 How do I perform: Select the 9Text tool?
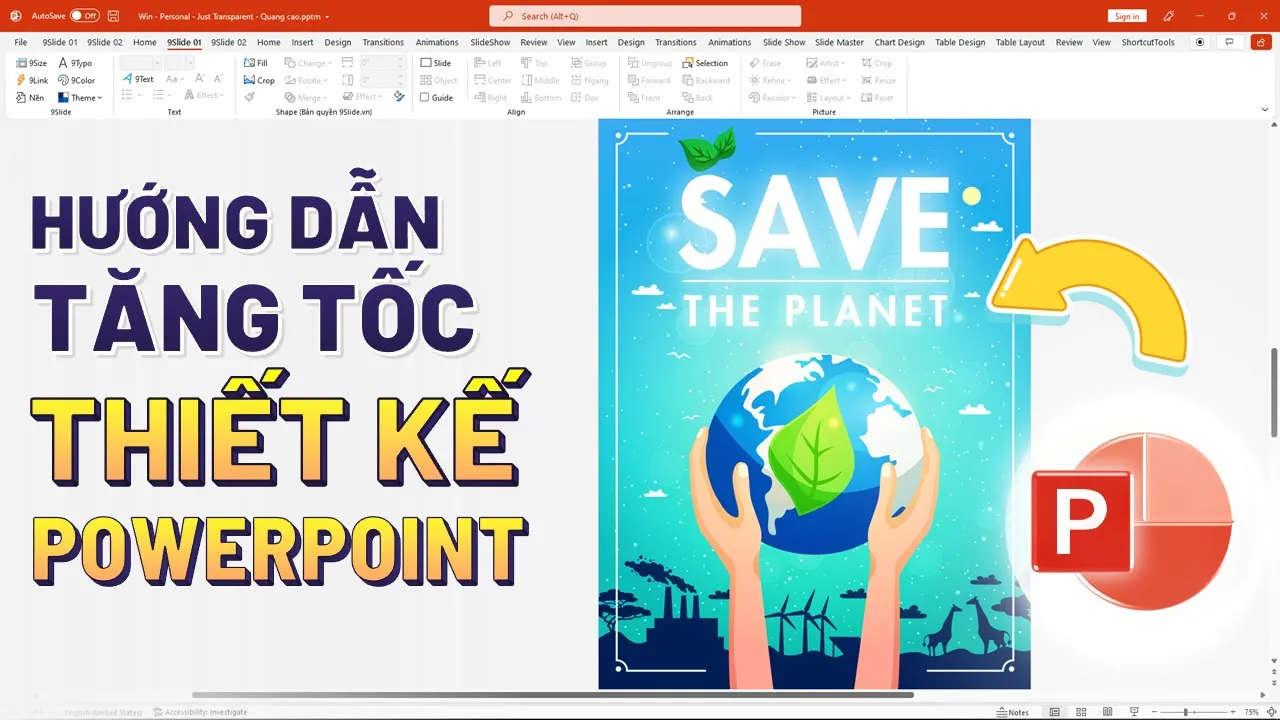point(138,80)
